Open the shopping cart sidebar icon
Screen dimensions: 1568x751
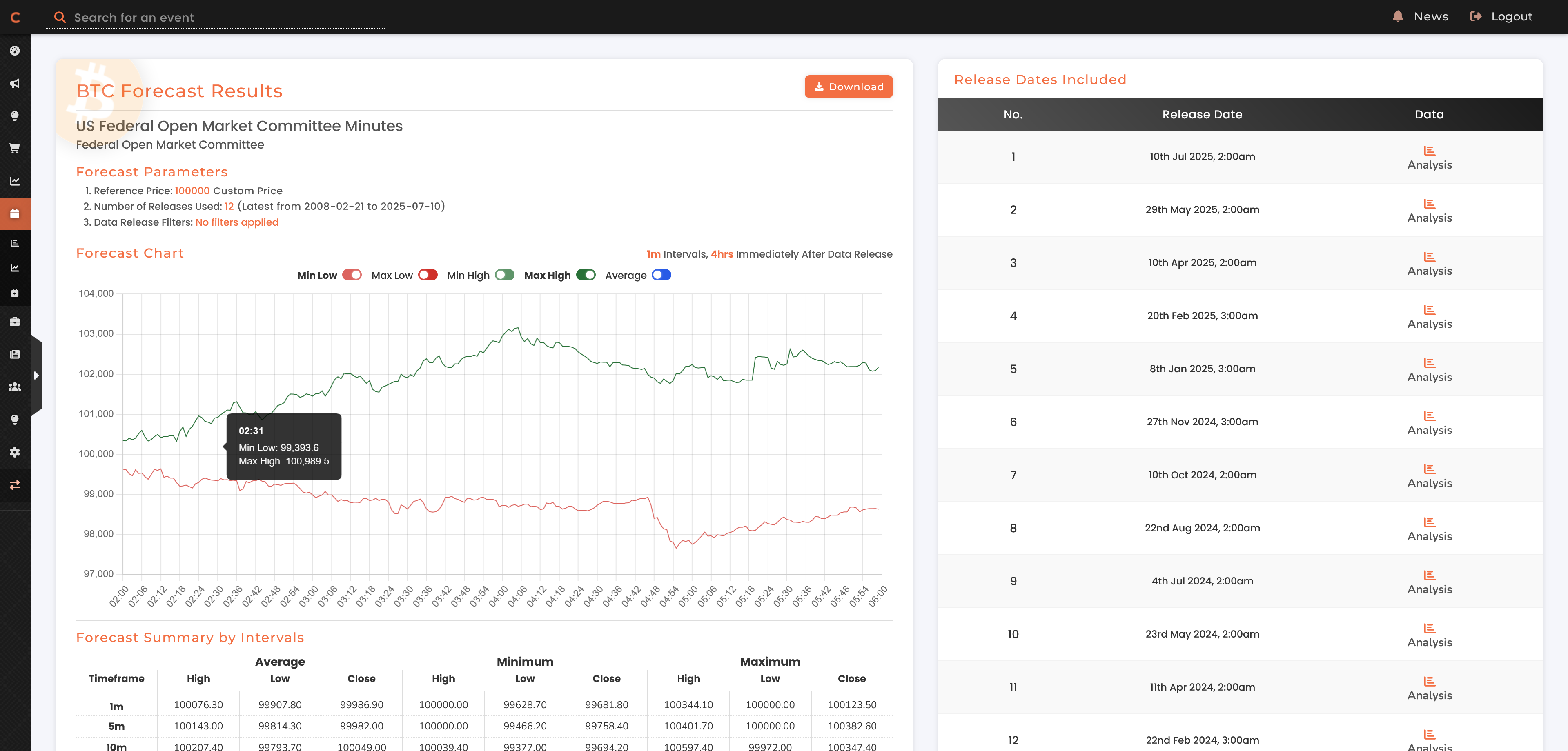15,149
